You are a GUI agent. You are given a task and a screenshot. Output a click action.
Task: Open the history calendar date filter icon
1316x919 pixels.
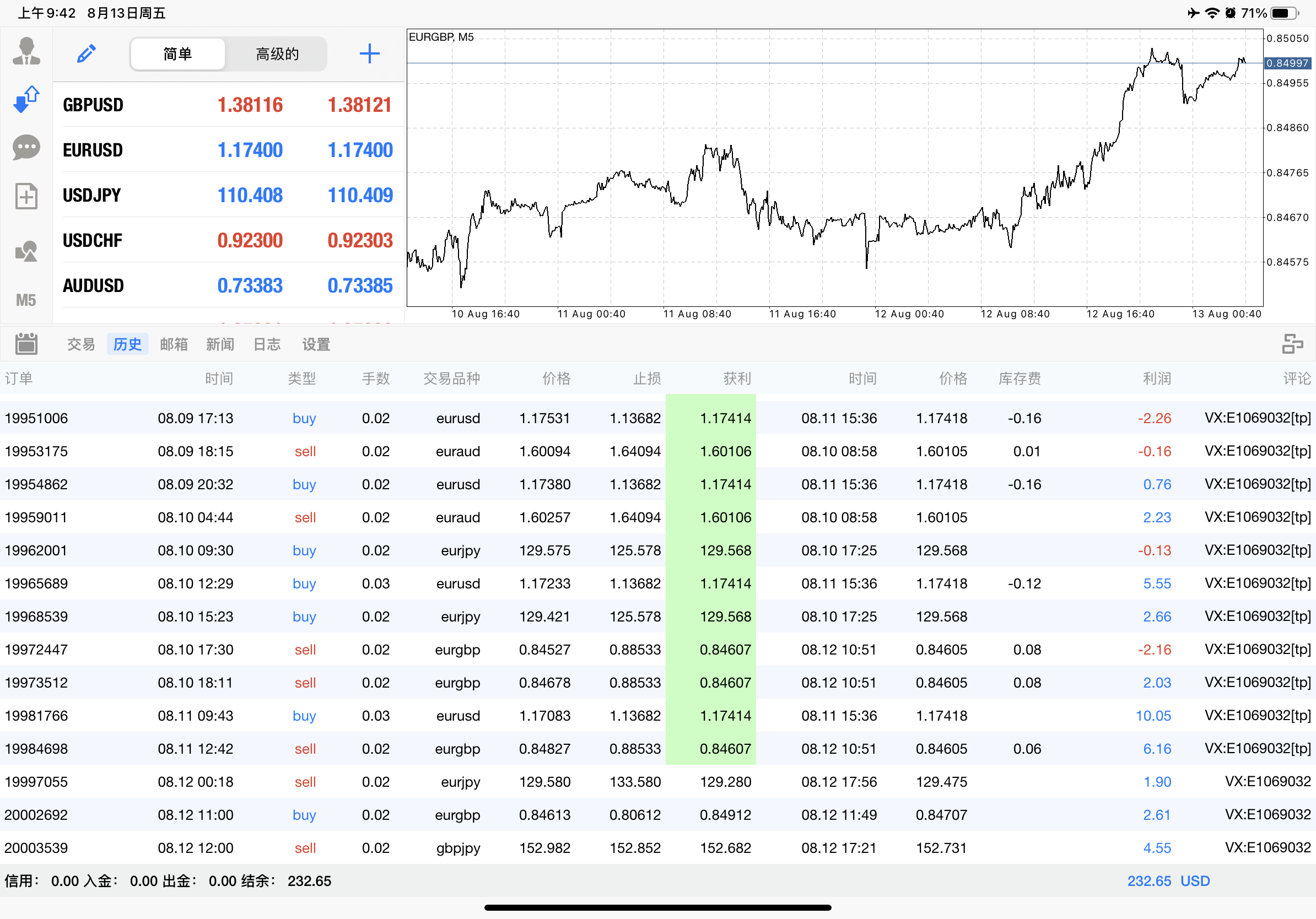click(26, 344)
